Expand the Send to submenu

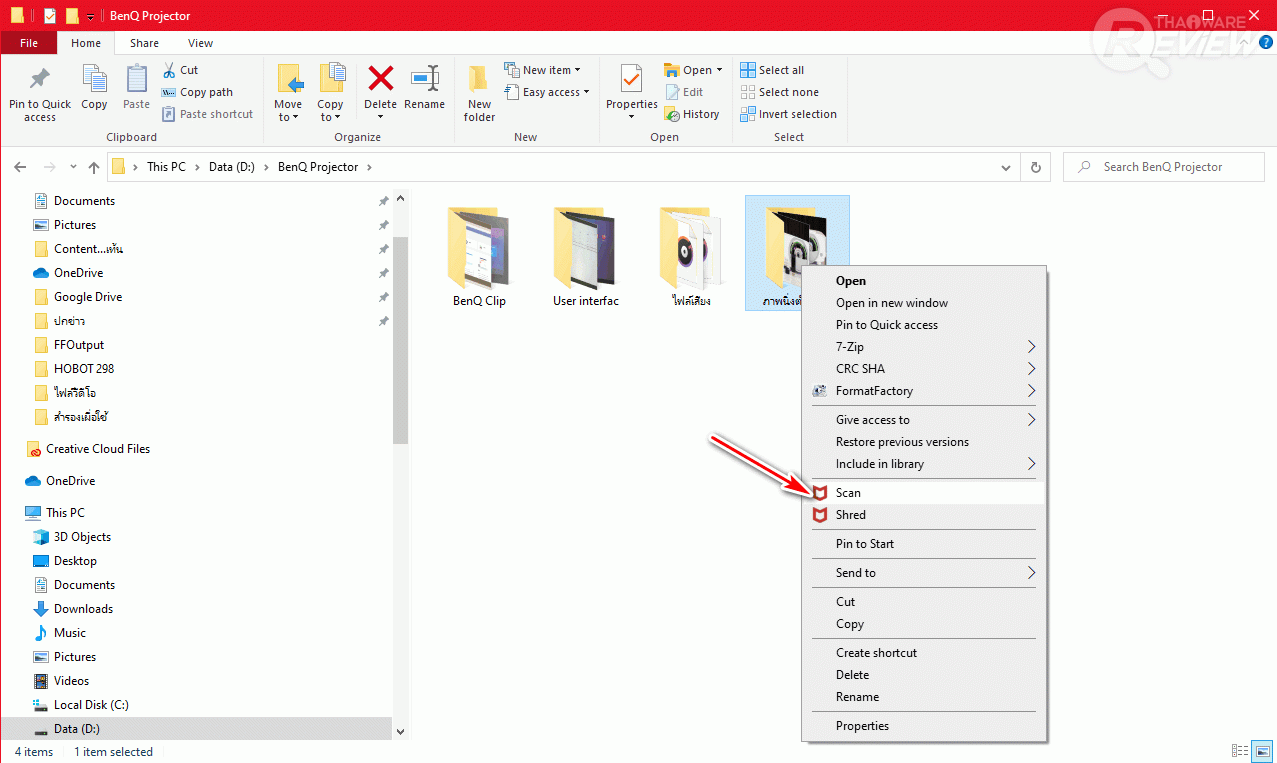pyautogui.click(x=924, y=573)
